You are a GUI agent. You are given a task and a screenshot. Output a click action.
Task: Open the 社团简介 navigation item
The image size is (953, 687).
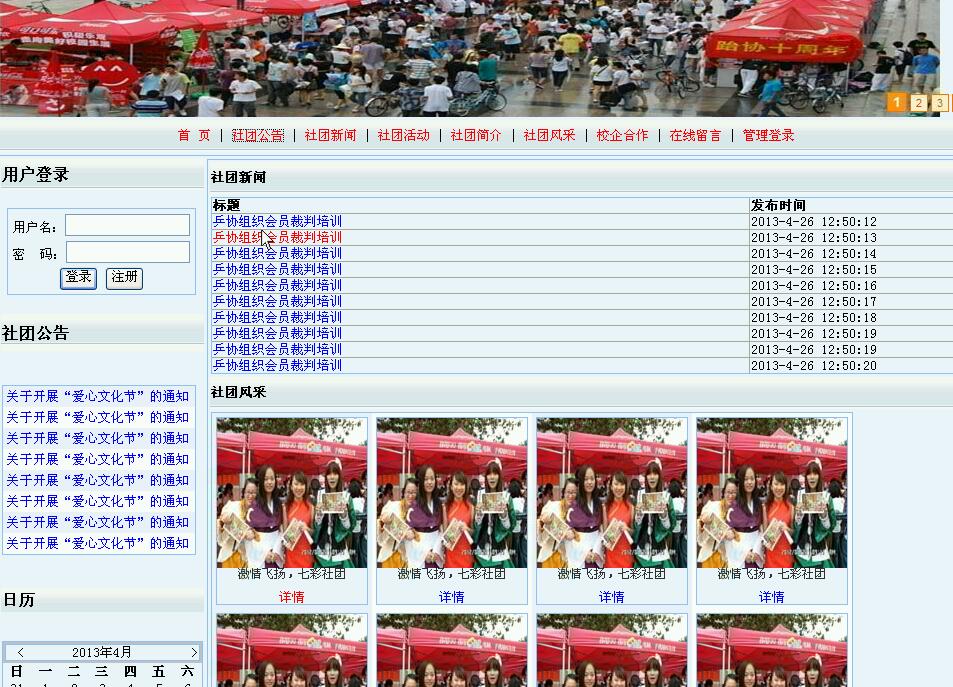476,135
